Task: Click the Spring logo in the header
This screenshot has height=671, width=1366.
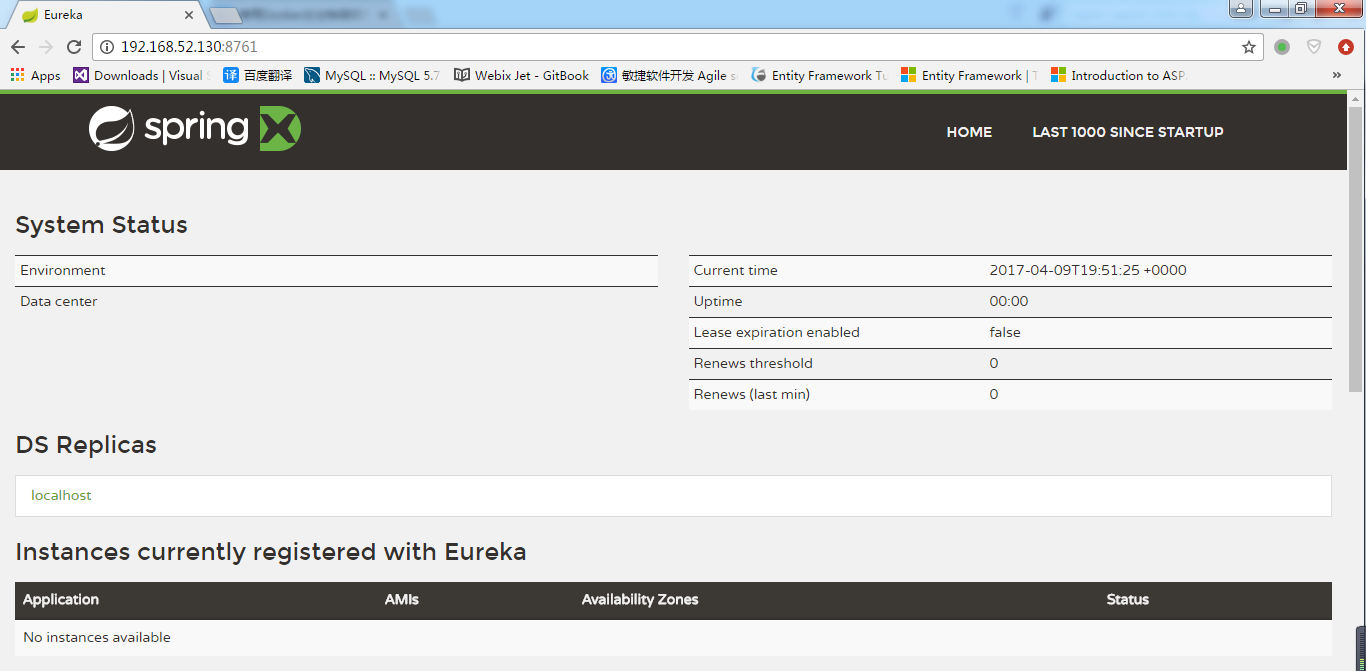Action: 194,129
